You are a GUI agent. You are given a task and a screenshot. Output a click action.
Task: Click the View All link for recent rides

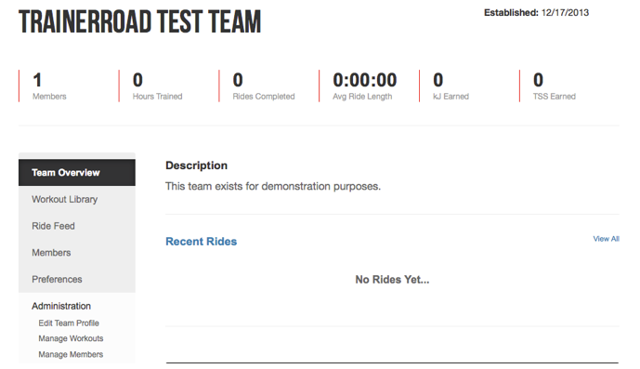606,239
